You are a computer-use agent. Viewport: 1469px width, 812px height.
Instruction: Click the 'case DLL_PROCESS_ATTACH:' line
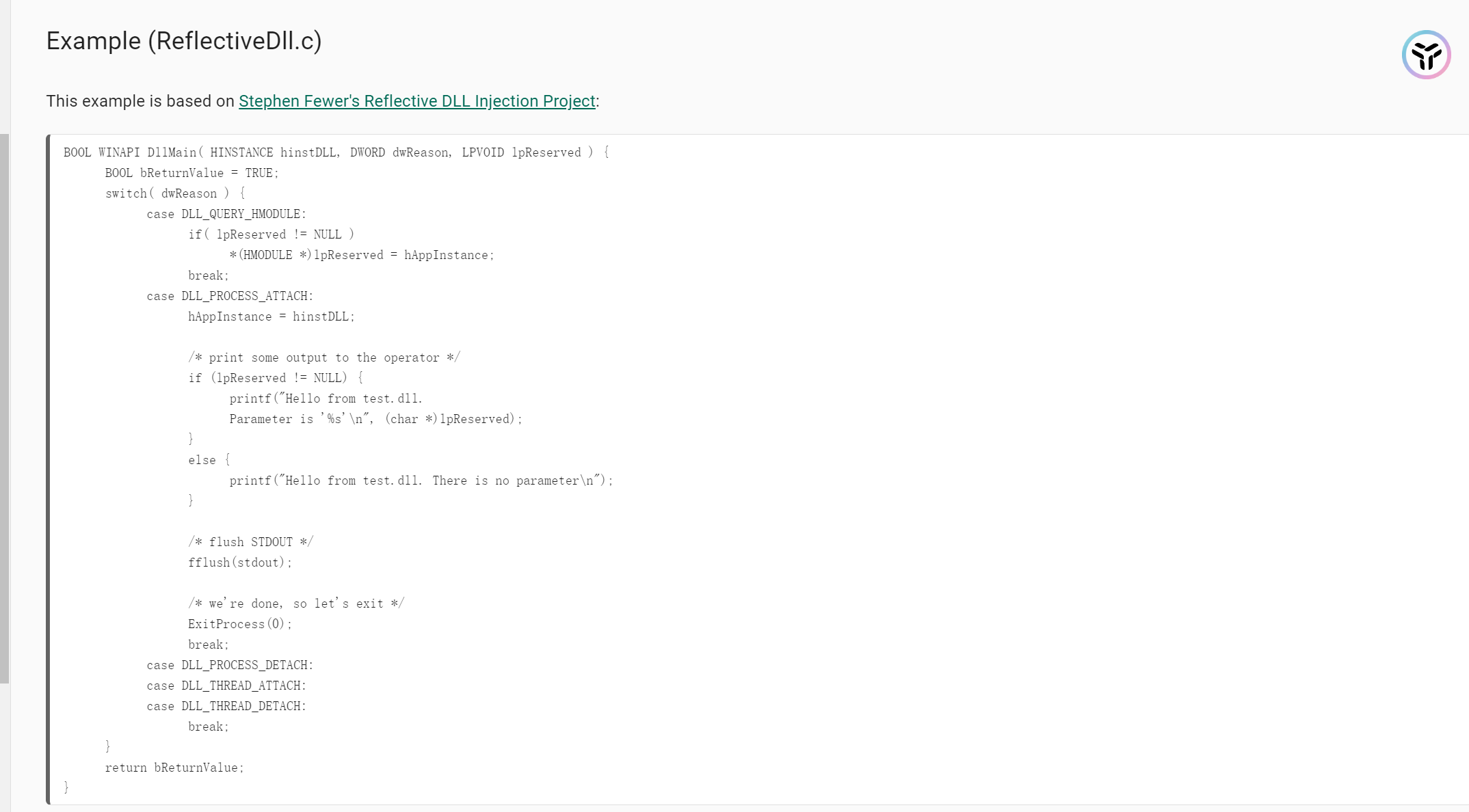coord(230,296)
